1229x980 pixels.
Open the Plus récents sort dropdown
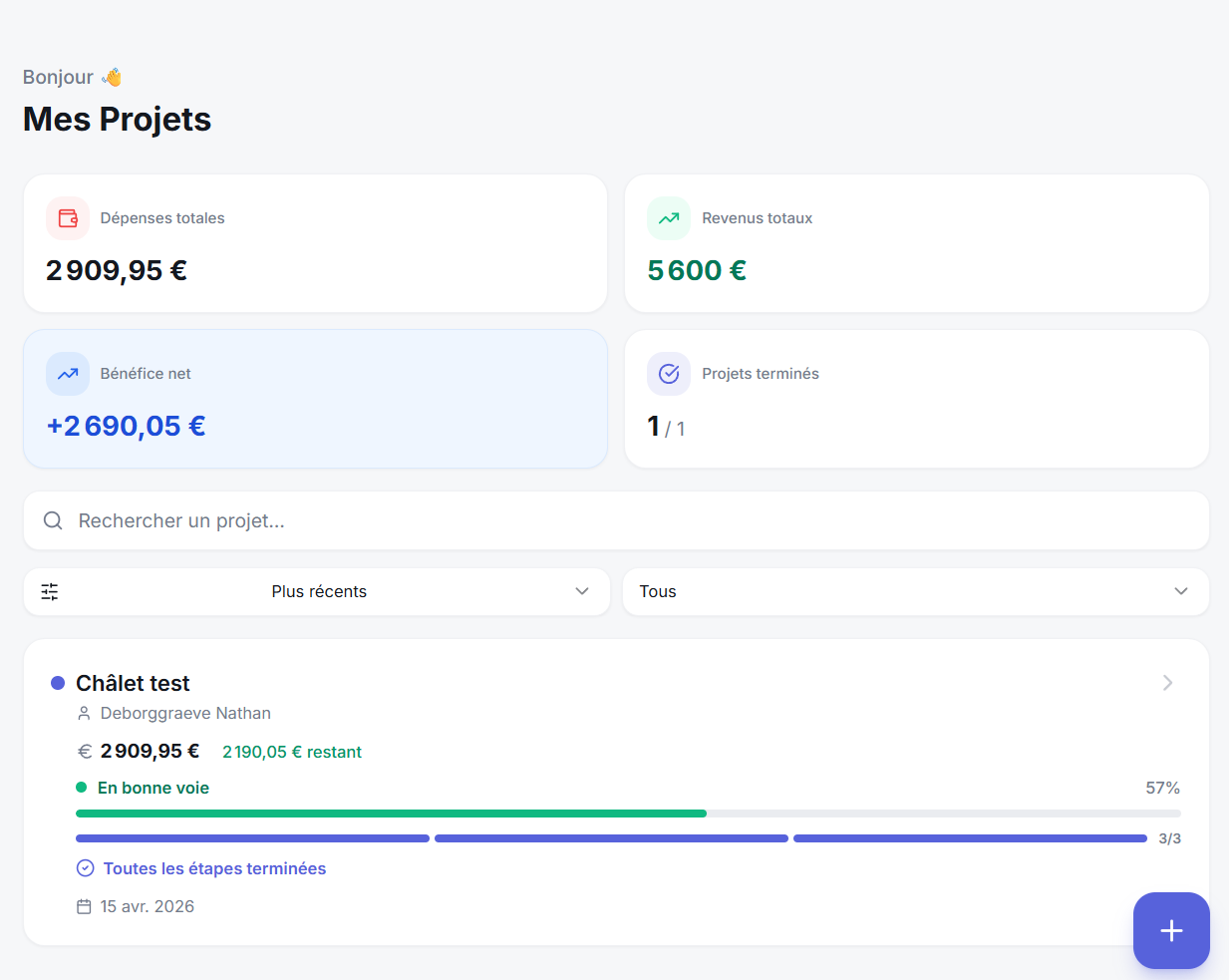[x=317, y=592]
